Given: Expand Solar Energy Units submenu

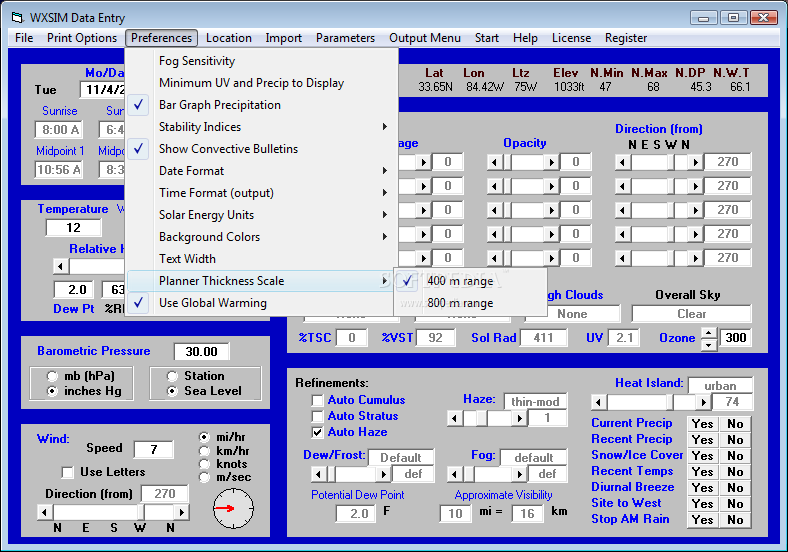Looking at the screenshot, I should pos(261,215).
